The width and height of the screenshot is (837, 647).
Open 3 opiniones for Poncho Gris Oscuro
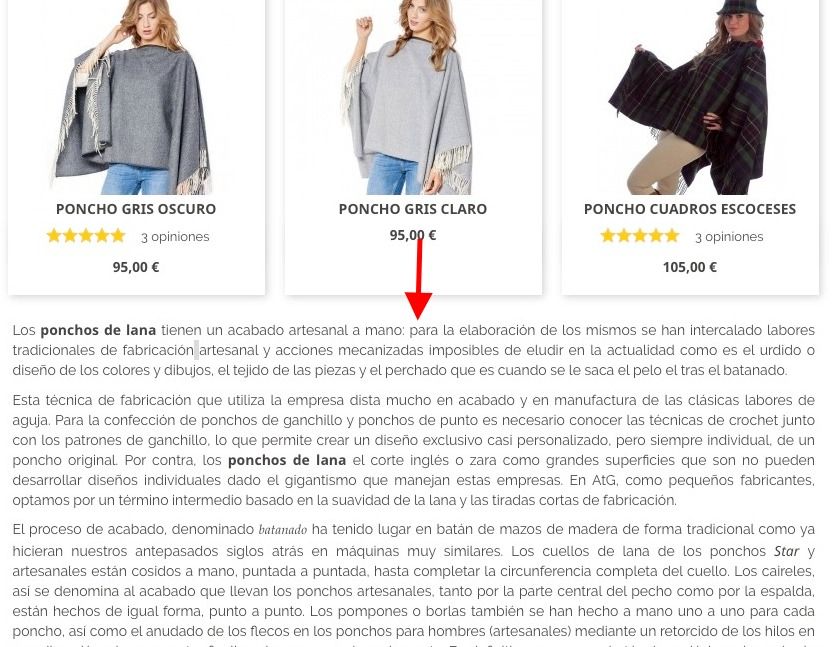pyautogui.click(x=175, y=236)
